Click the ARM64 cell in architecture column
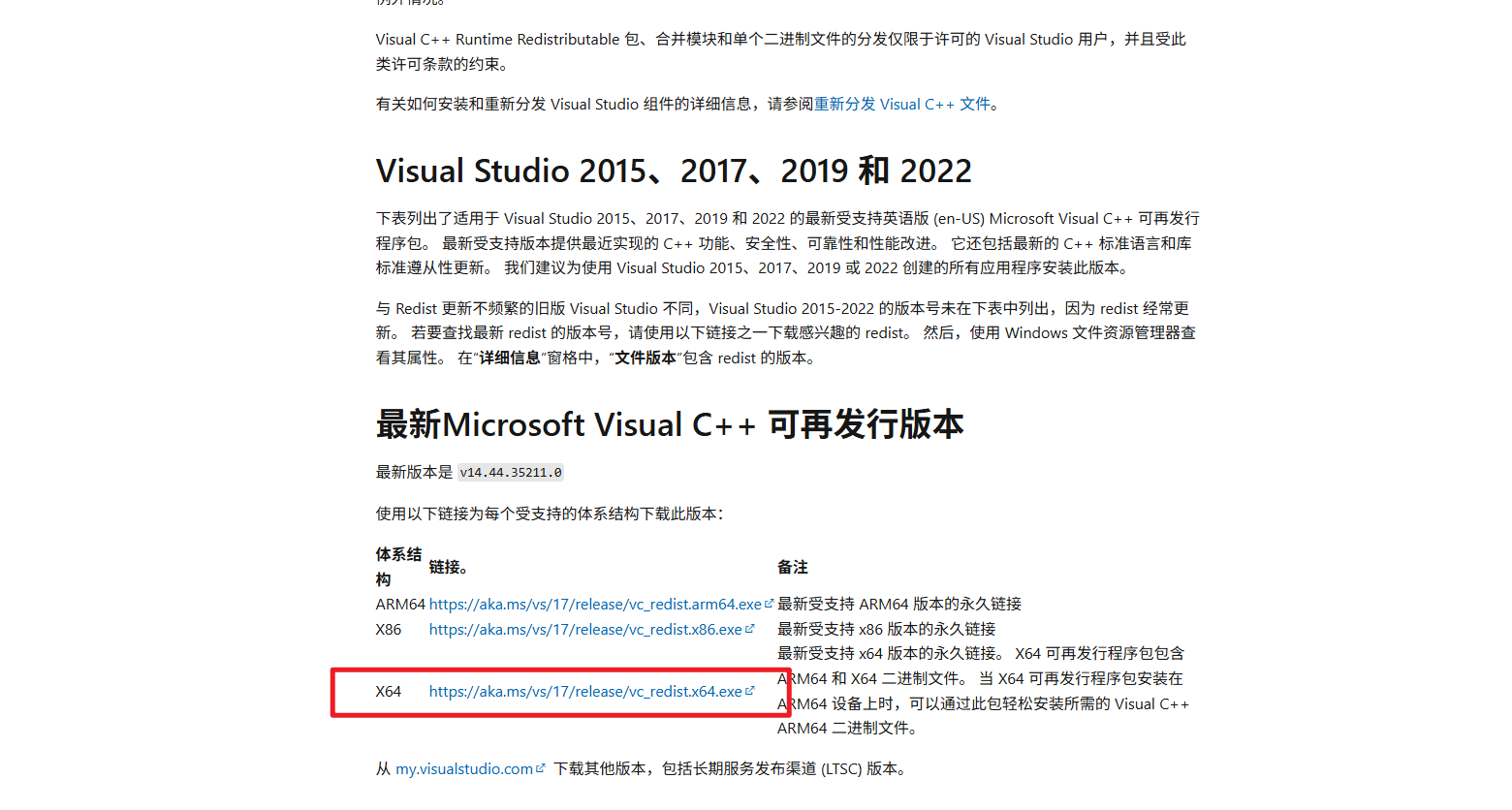The width and height of the screenshot is (1512, 810). tap(400, 604)
